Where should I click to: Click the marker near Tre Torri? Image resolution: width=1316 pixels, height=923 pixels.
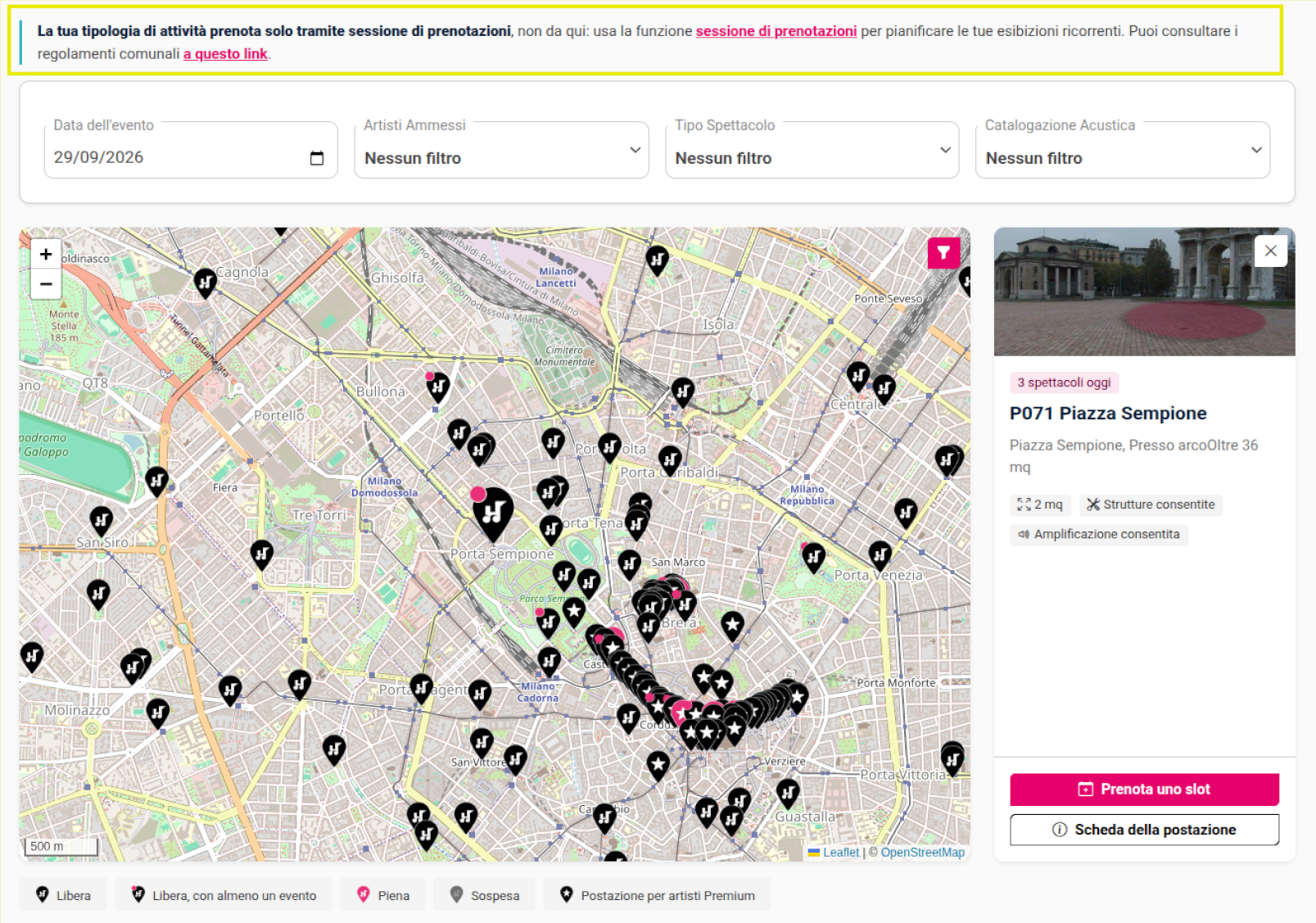pyautogui.click(x=262, y=555)
